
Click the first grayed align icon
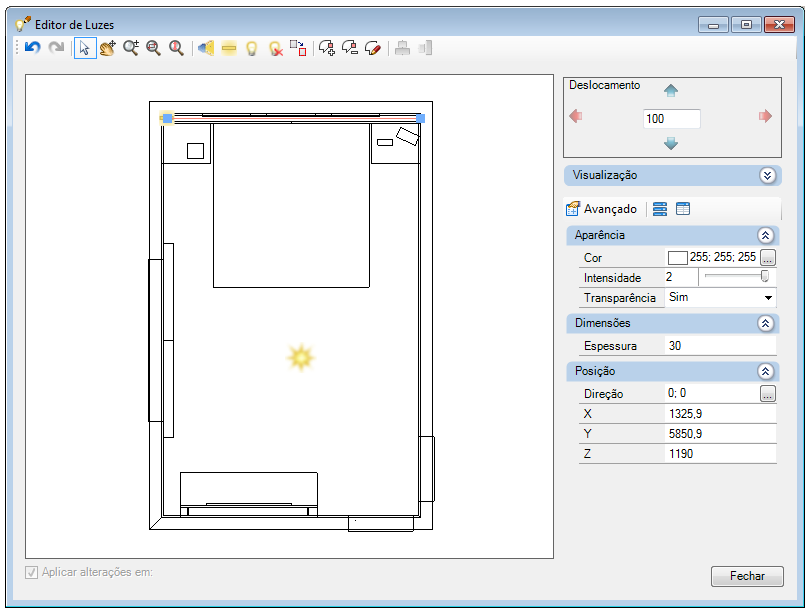(402, 49)
